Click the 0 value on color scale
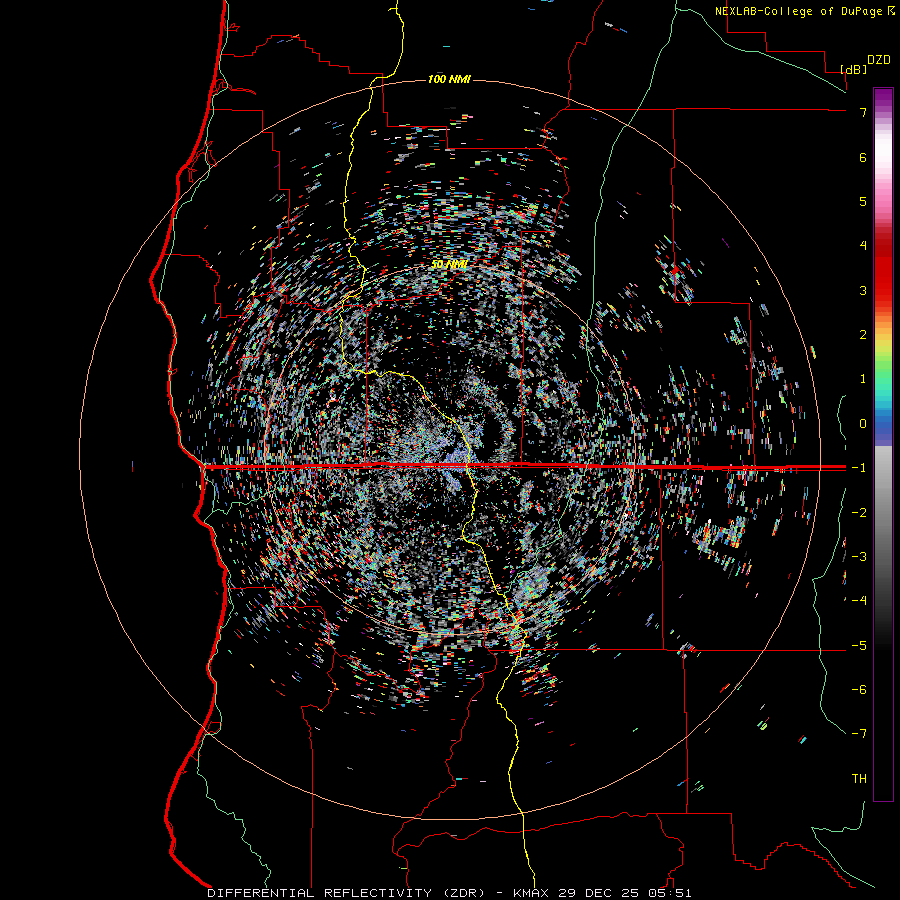The width and height of the screenshot is (900, 900). (x=863, y=424)
